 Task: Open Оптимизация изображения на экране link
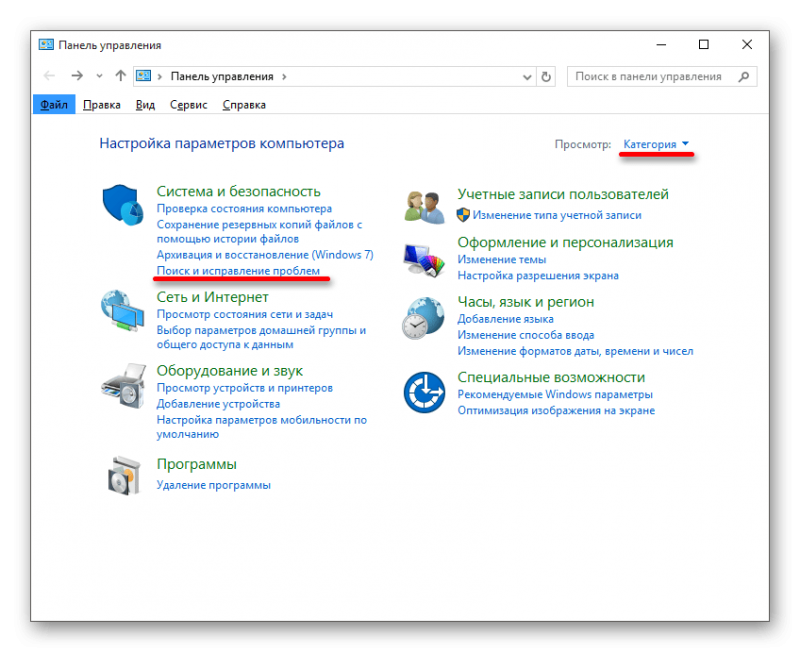(x=556, y=411)
